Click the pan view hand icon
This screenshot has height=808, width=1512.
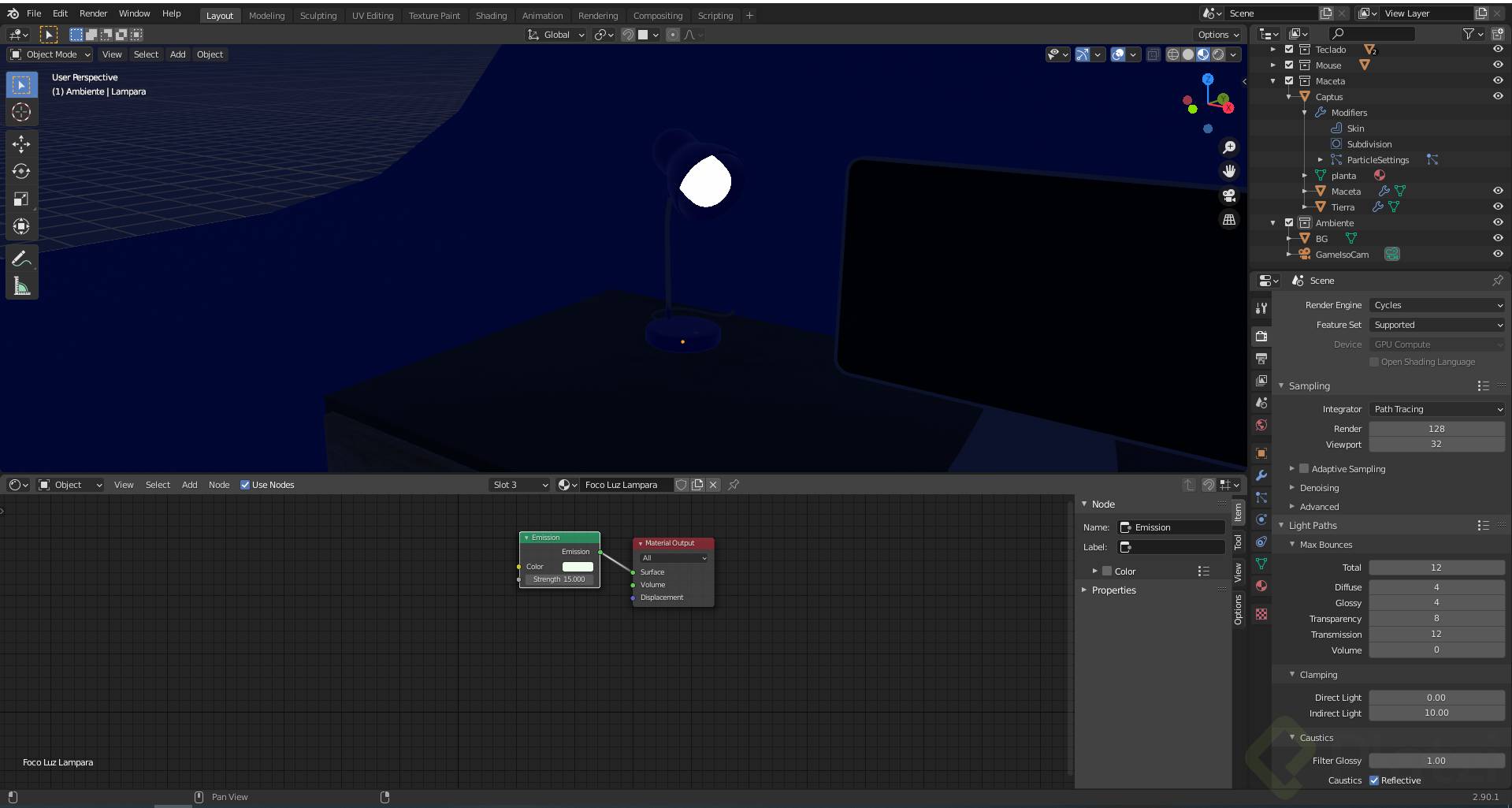[1228, 171]
